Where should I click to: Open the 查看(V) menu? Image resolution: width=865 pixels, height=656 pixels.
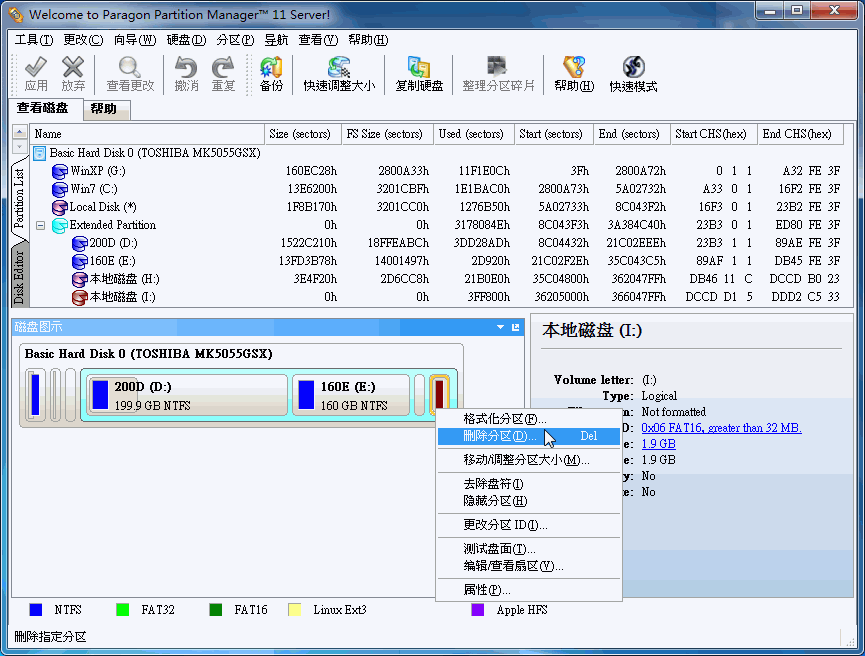(x=318, y=40)
